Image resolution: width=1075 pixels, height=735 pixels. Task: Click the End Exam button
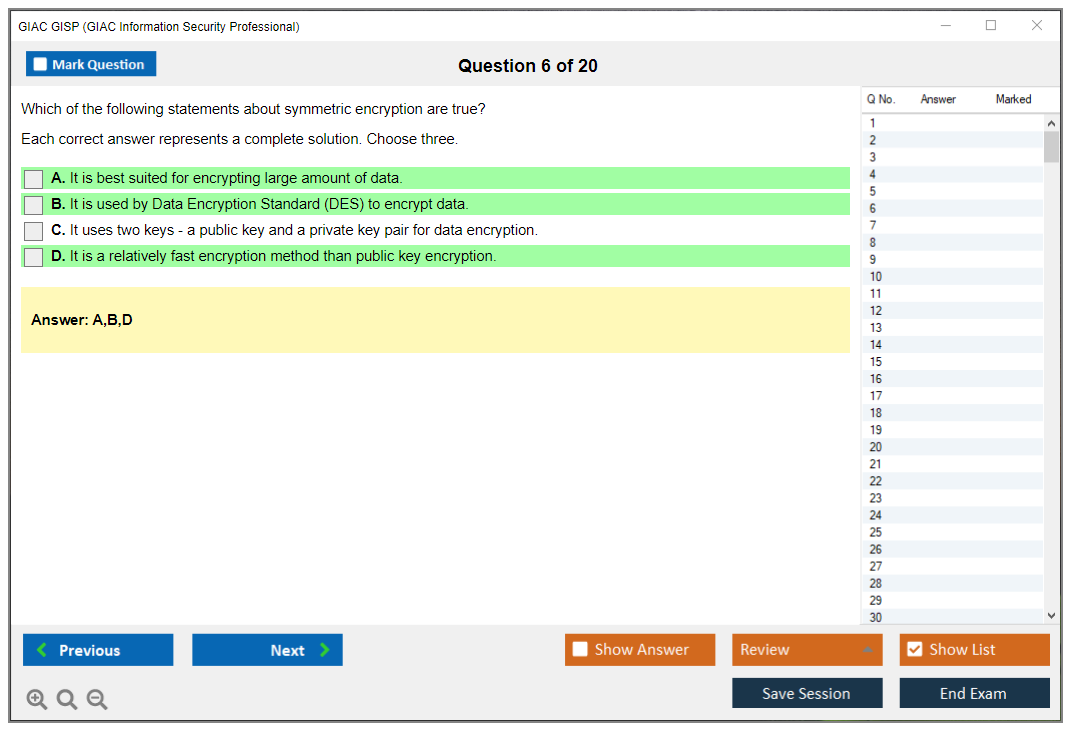pyautogui.click(x=973, y=692)
